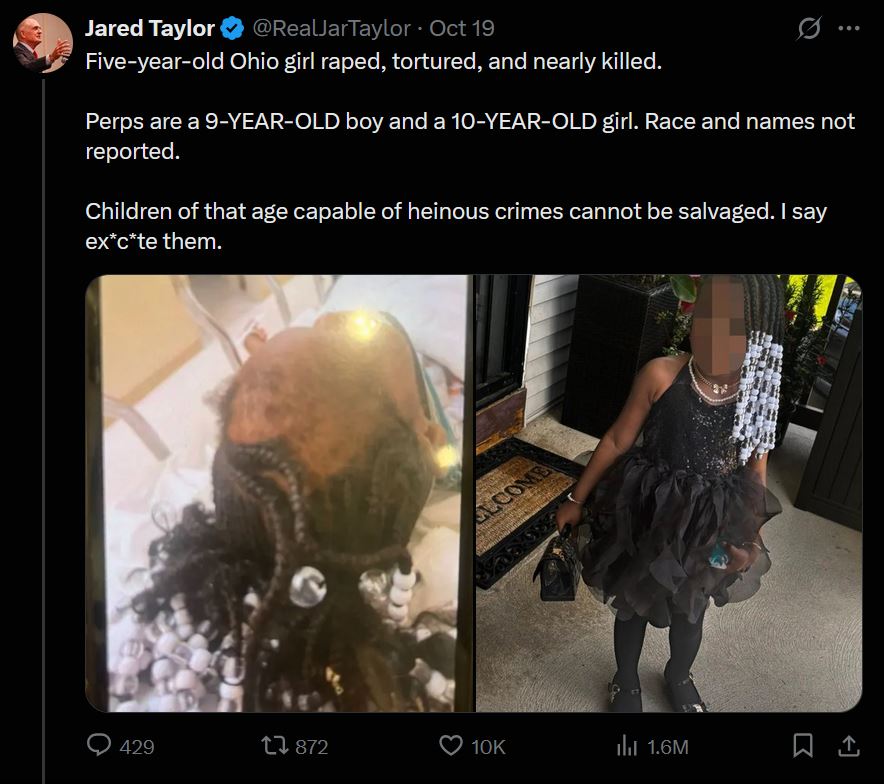
Task: Open the @RealJarTaylor handle link
Action: [x=332, y=28]
